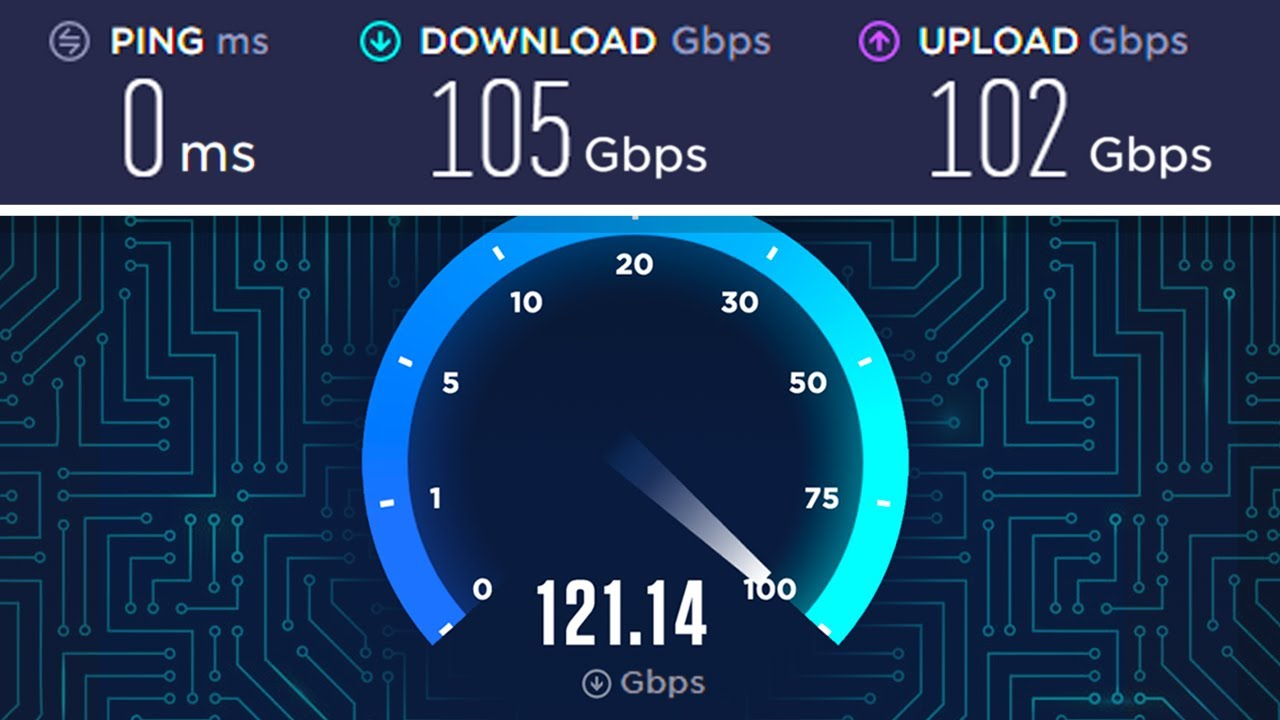
Task: Select the 102 Gbps upload result
Action: (1070, 130)
